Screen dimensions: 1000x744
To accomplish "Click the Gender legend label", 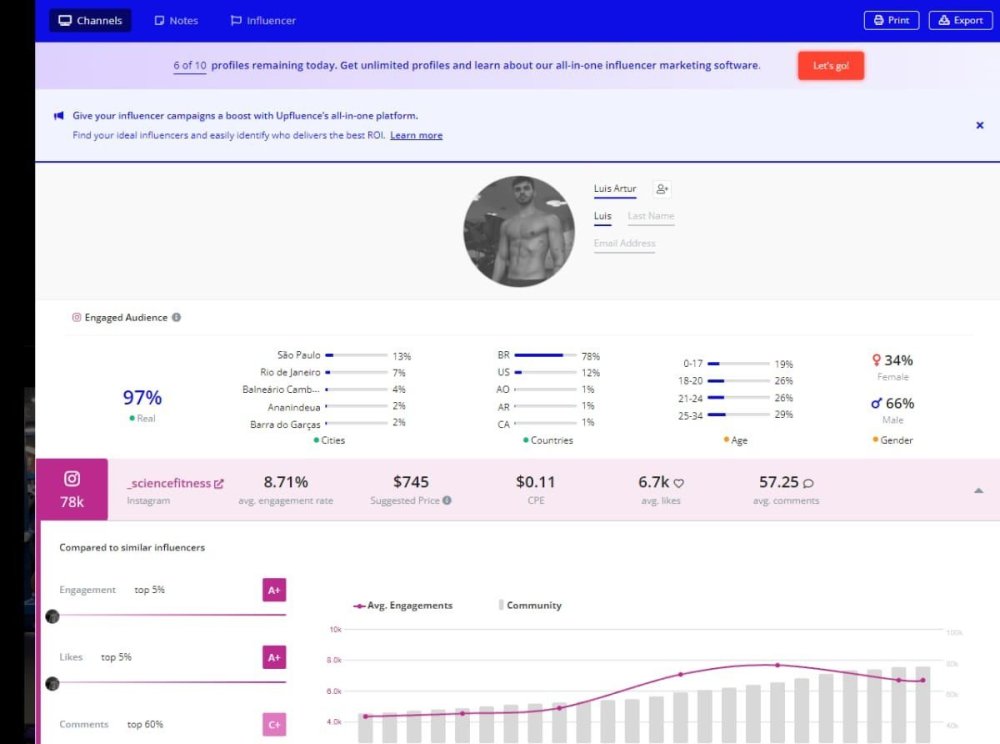I will click(x=892, y=441).
